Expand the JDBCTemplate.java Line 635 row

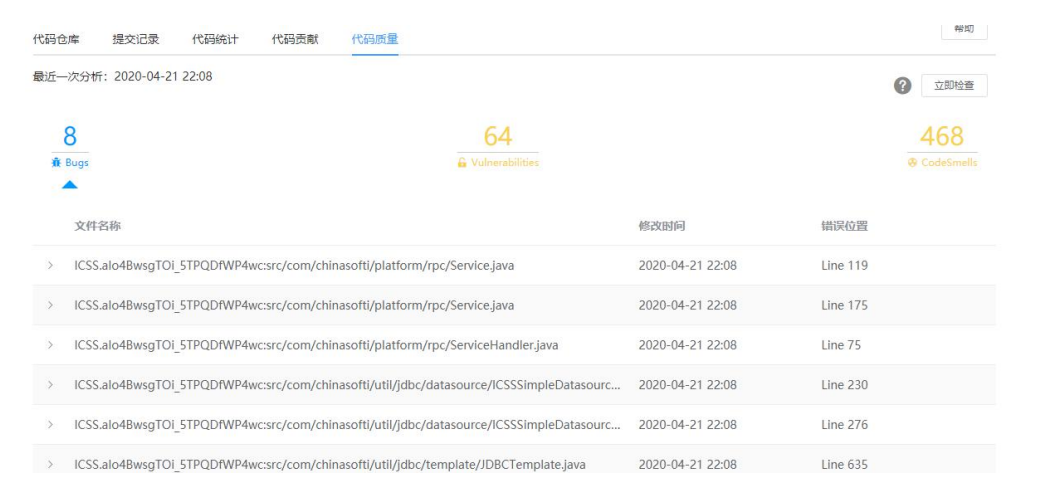50,465
